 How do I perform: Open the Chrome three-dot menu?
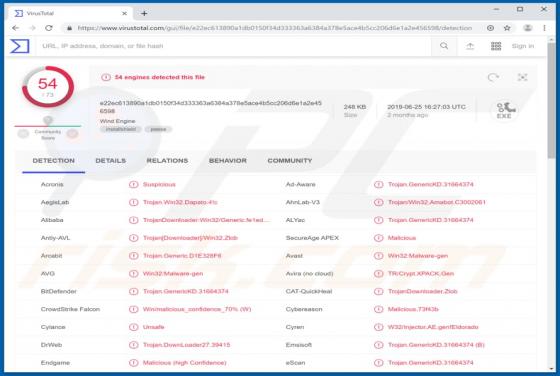tap(544, 28)
